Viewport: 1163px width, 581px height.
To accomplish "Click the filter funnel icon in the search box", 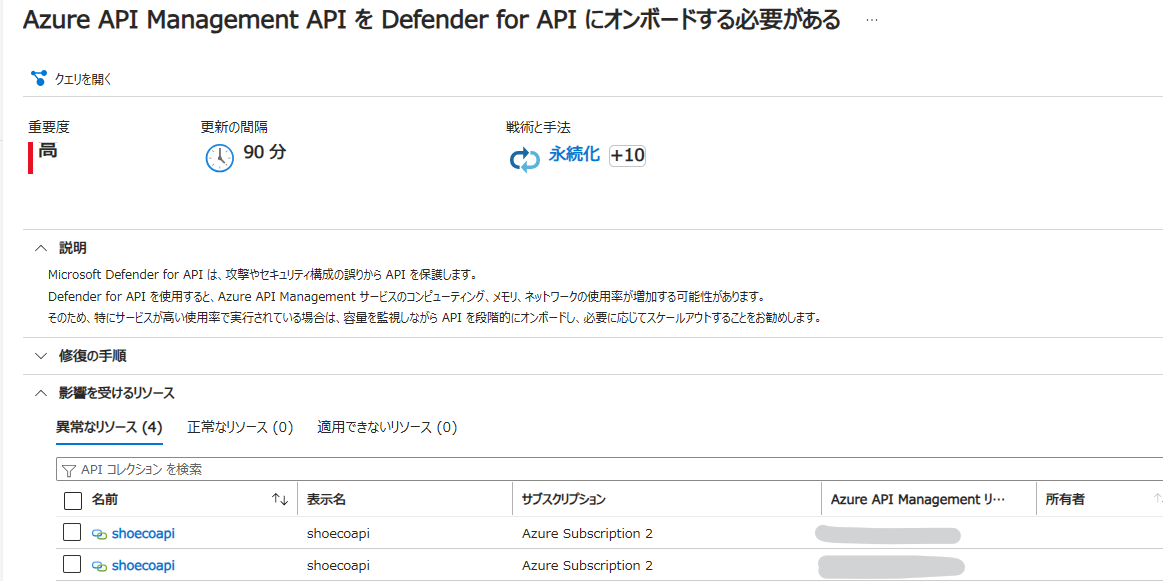I will [x=70, y=470].
